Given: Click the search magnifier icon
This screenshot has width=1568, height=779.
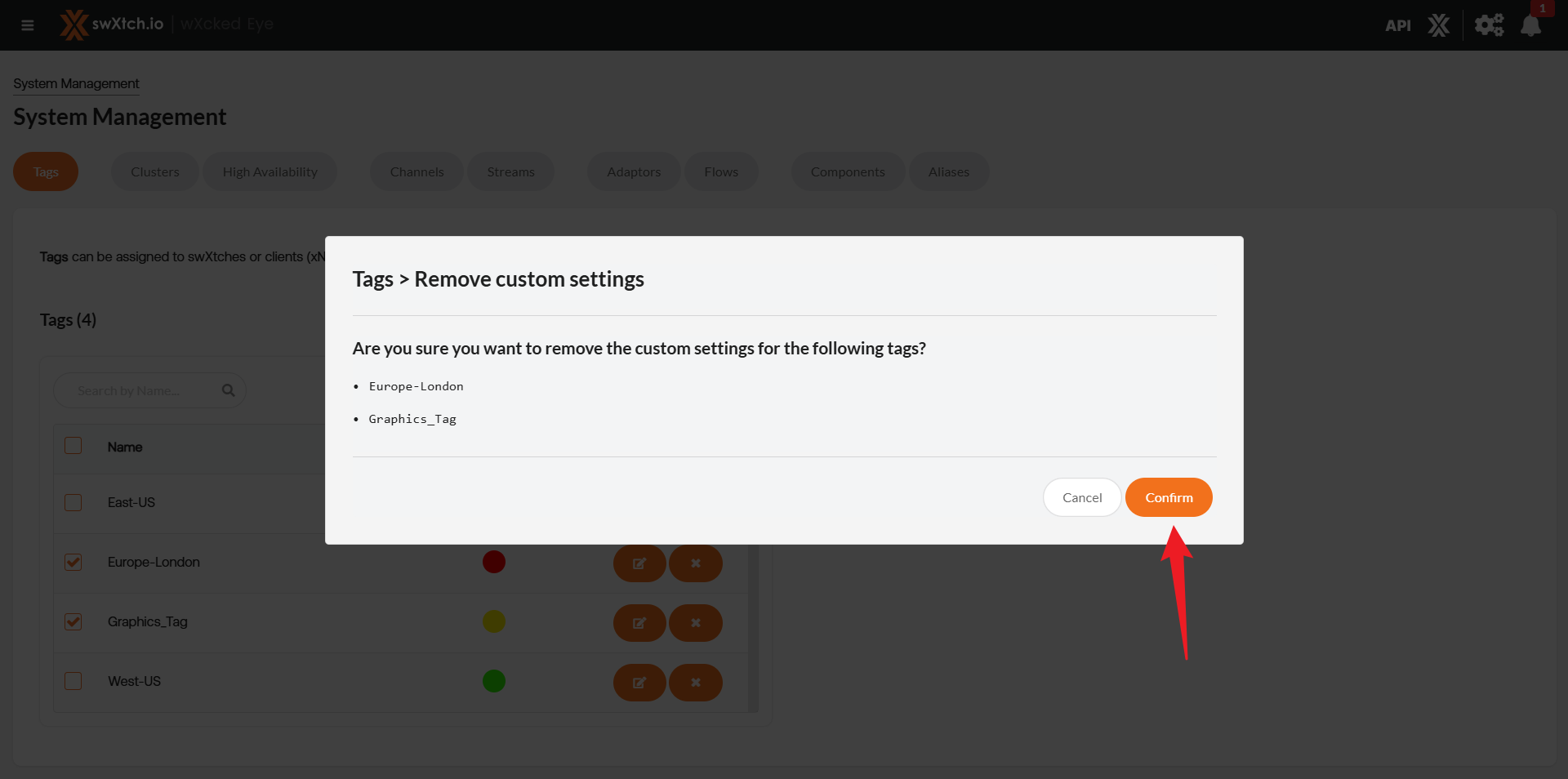Looking at the screenshot, I should coord(229,390).
